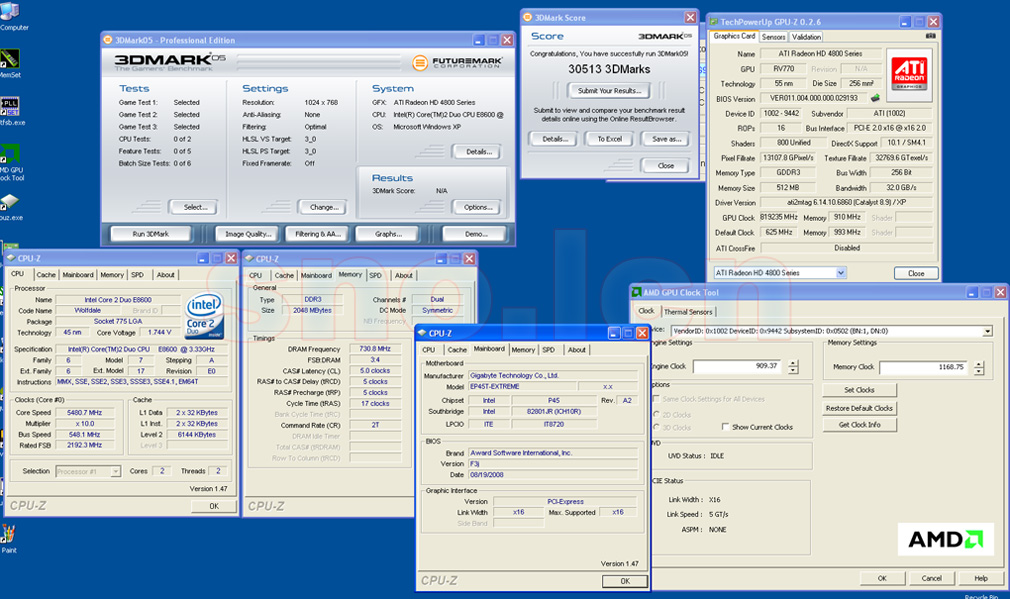The width and height of the screenshot is (1010, 599).
Task: Open Filtering & AA options
Action: 318,234
